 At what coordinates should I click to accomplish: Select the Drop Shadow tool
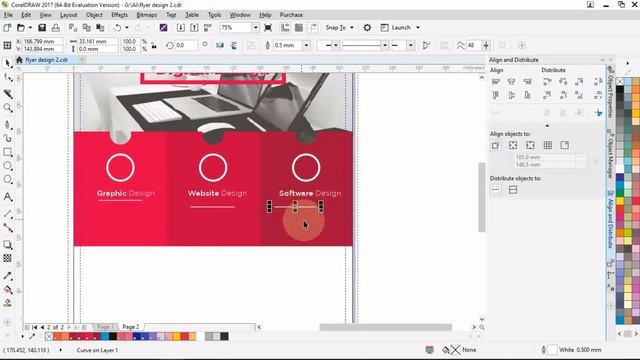click(x=7, y=244)
